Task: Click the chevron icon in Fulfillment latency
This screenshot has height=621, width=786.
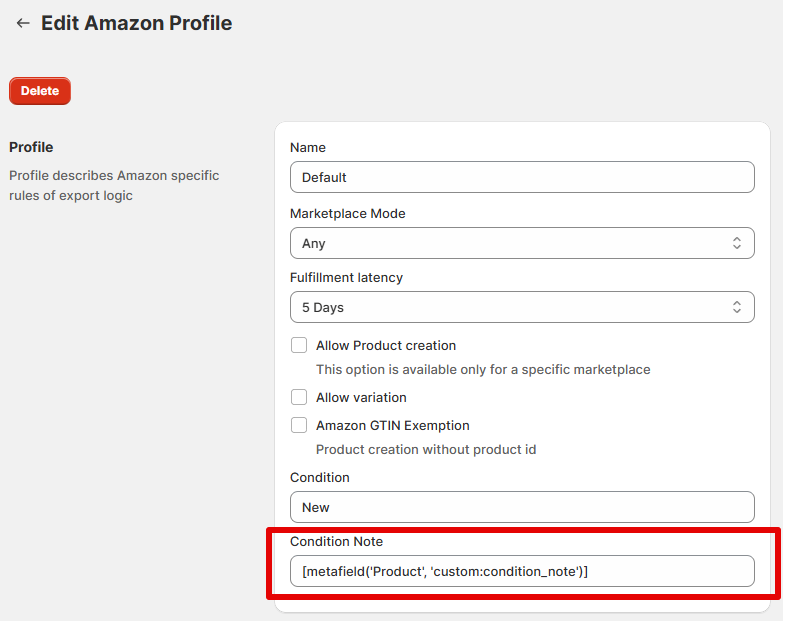Action: pos(737,307)
